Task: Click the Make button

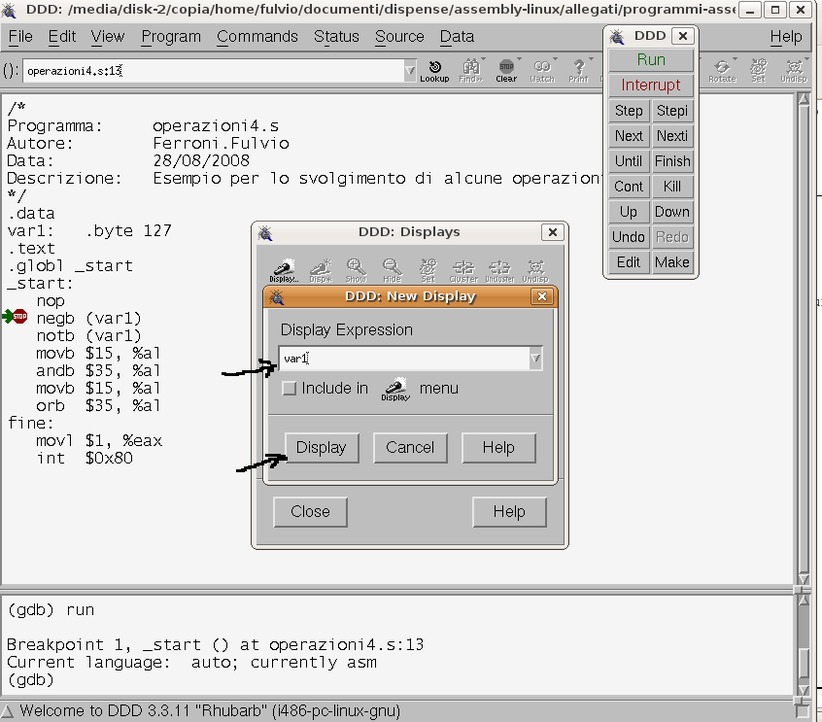Action: click(673, 262)
